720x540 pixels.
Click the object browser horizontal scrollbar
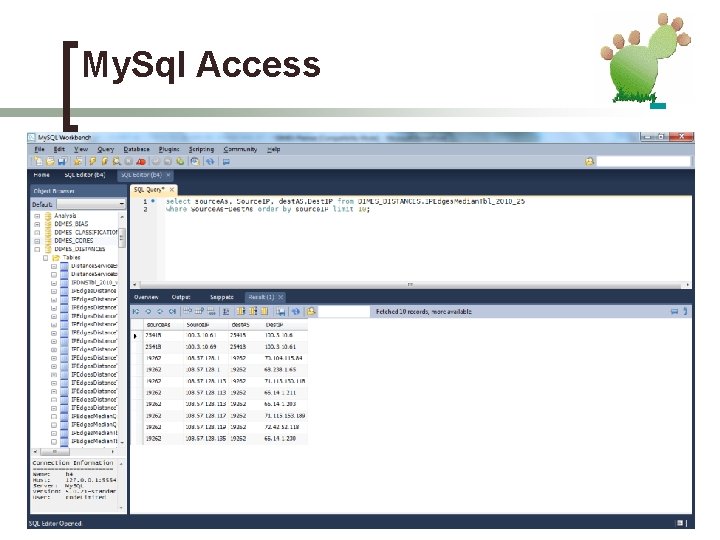(73, 452)
